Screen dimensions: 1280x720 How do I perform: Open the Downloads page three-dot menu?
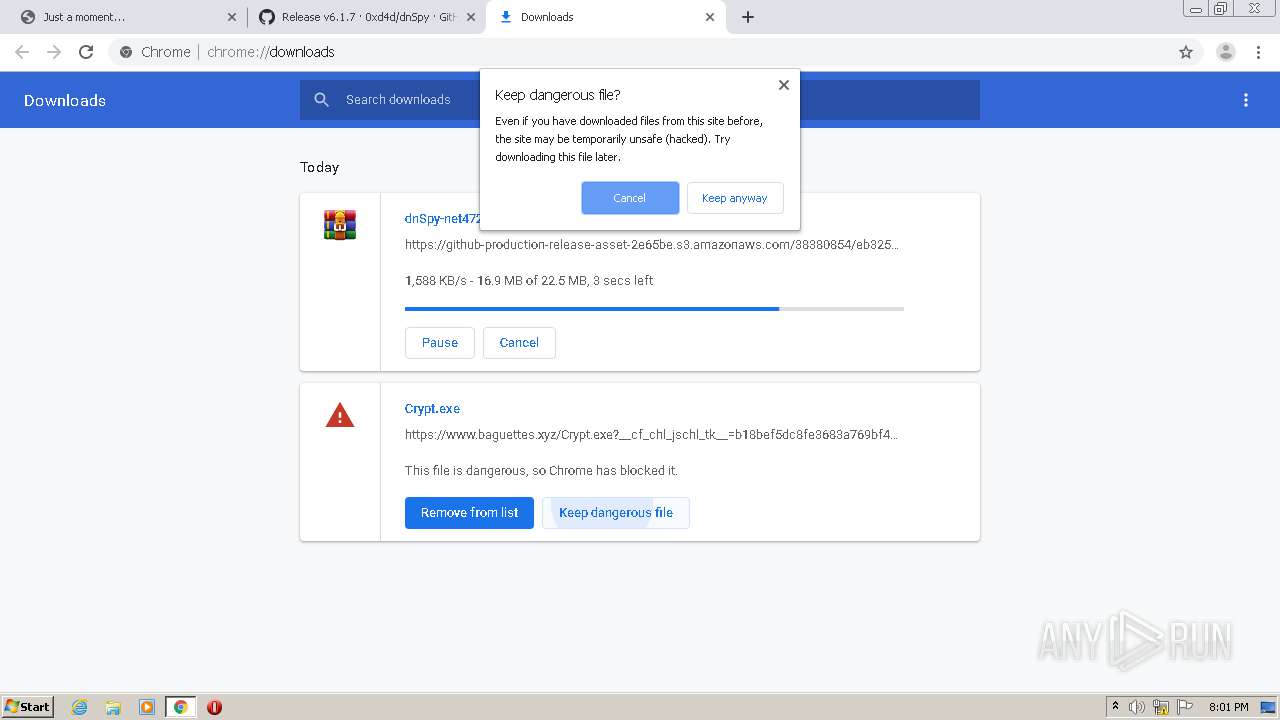click(1246, 100)
